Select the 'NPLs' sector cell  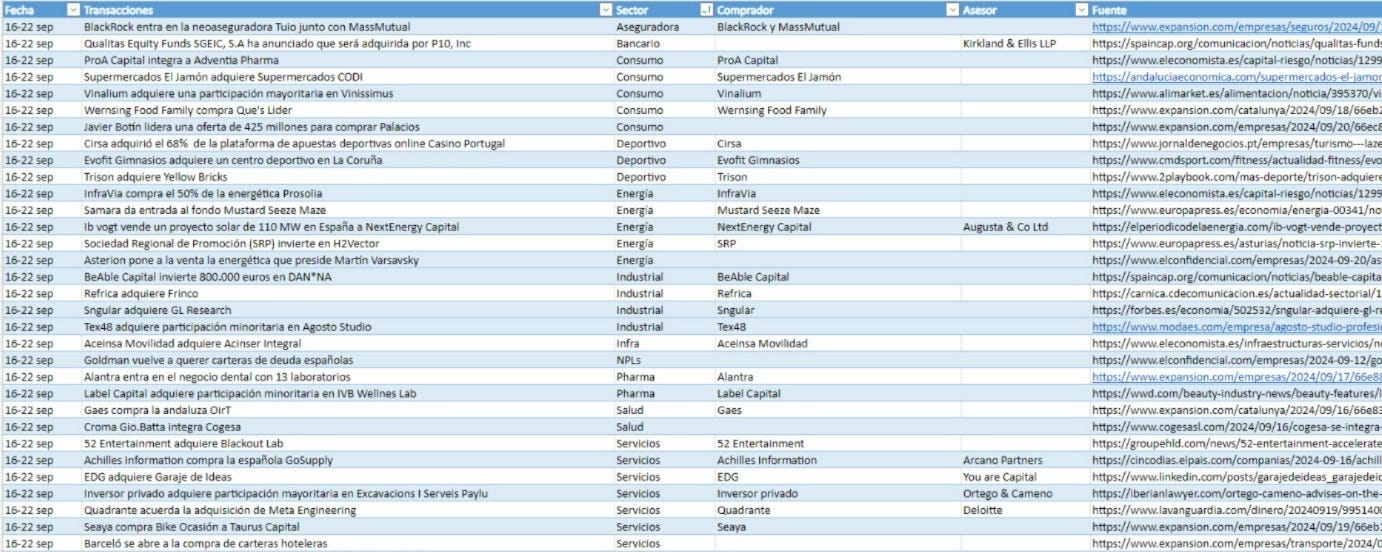[x=664, y=360]
